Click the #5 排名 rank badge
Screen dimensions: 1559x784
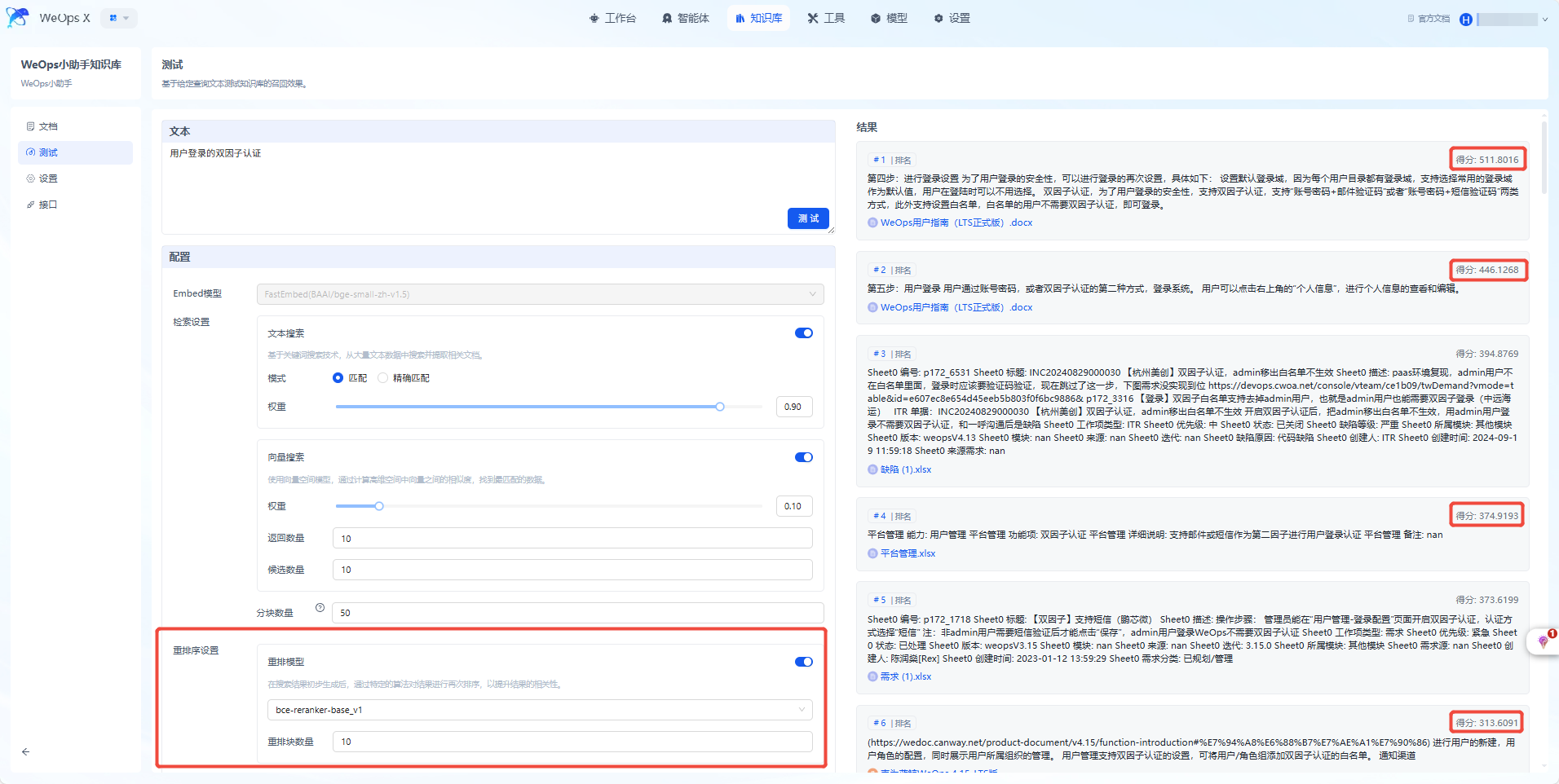click(x=892, y=600)
